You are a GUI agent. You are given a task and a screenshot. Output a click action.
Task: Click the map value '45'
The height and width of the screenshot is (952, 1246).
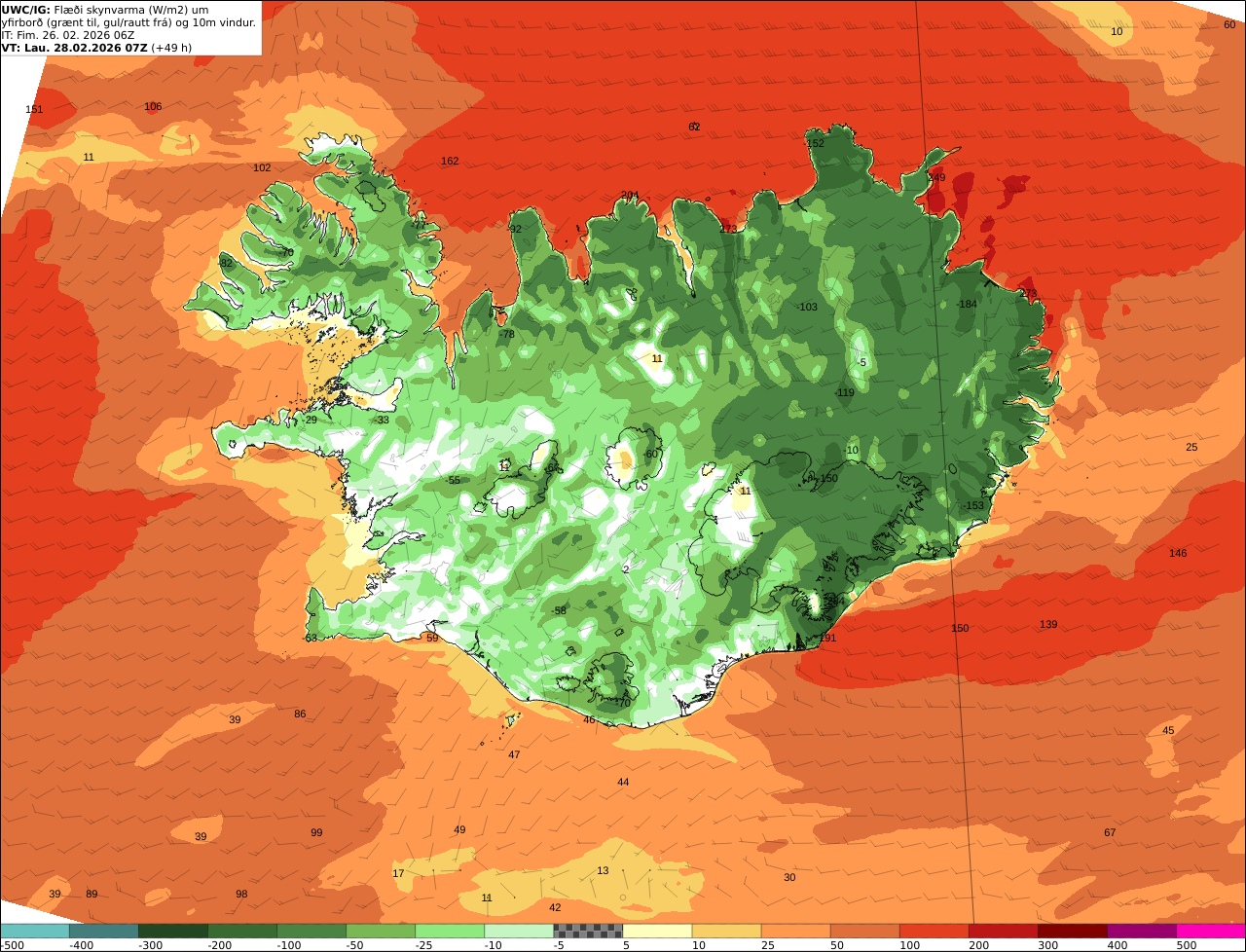[x=1168, y=730]
